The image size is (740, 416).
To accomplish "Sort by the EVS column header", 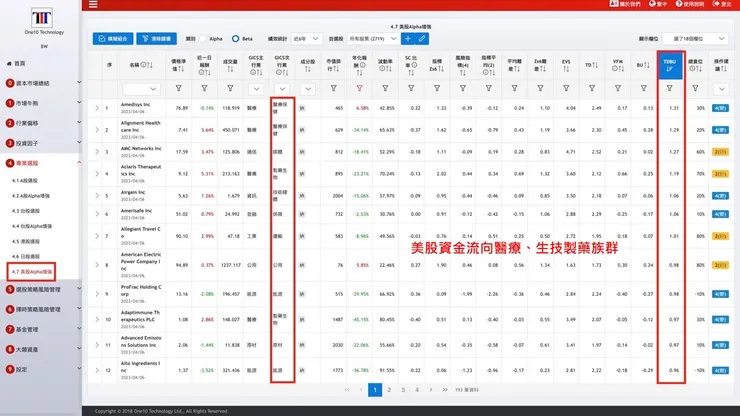I will point(566,65).
